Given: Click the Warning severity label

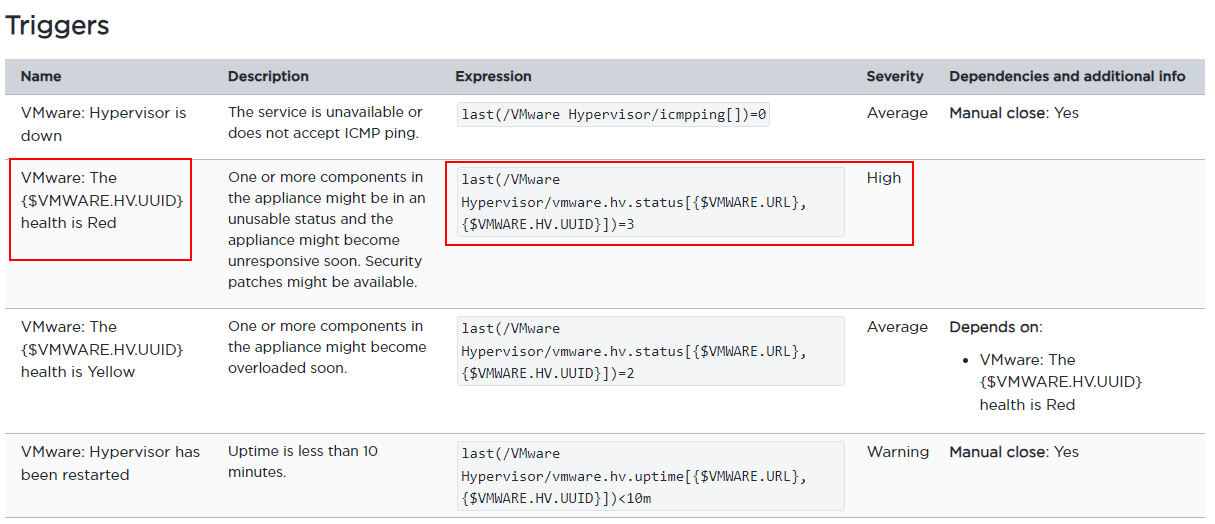Looking at the screenshot, I should tap(898, 452).
